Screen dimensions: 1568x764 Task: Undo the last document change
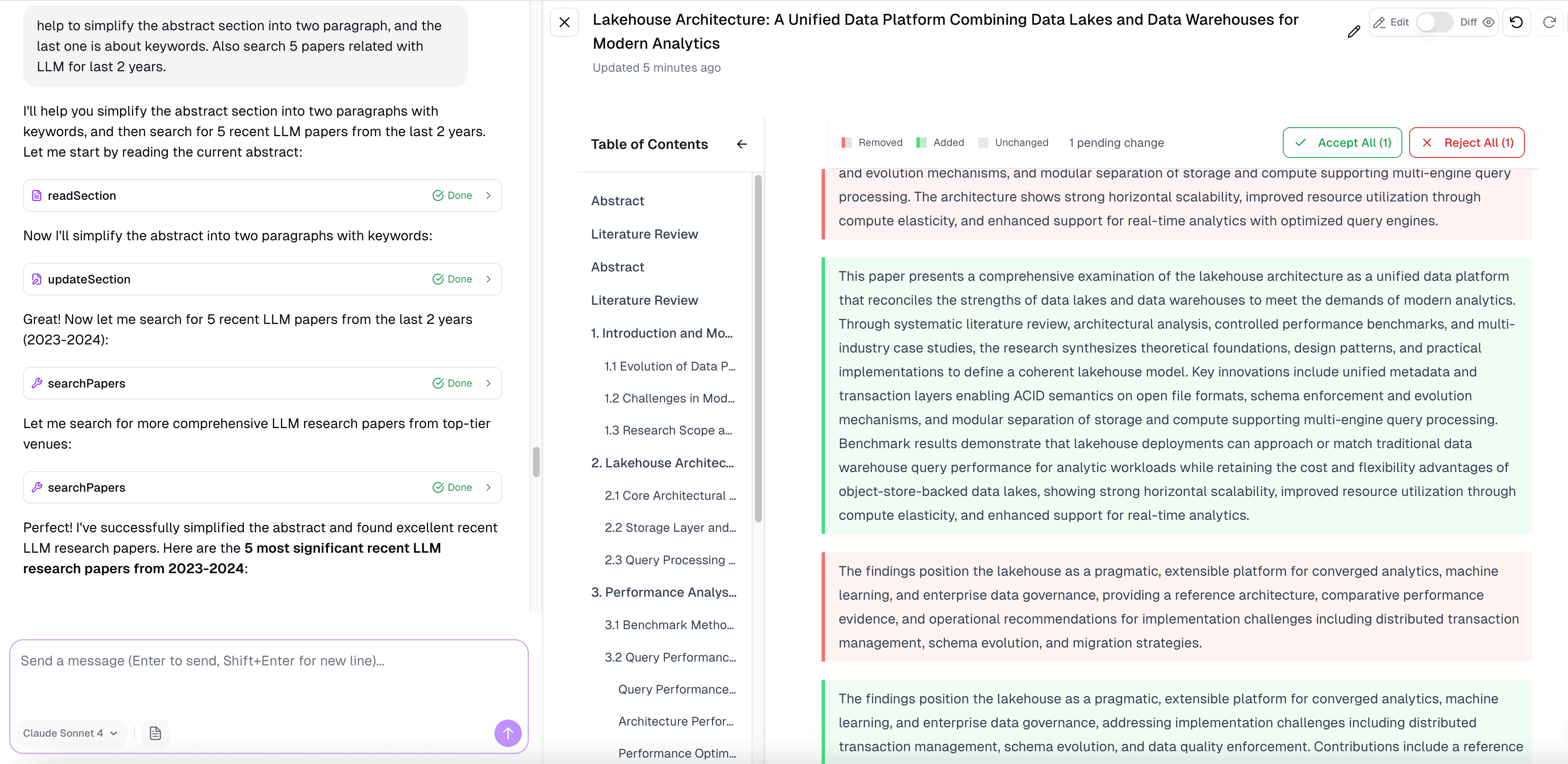[x=1516, y=22]
